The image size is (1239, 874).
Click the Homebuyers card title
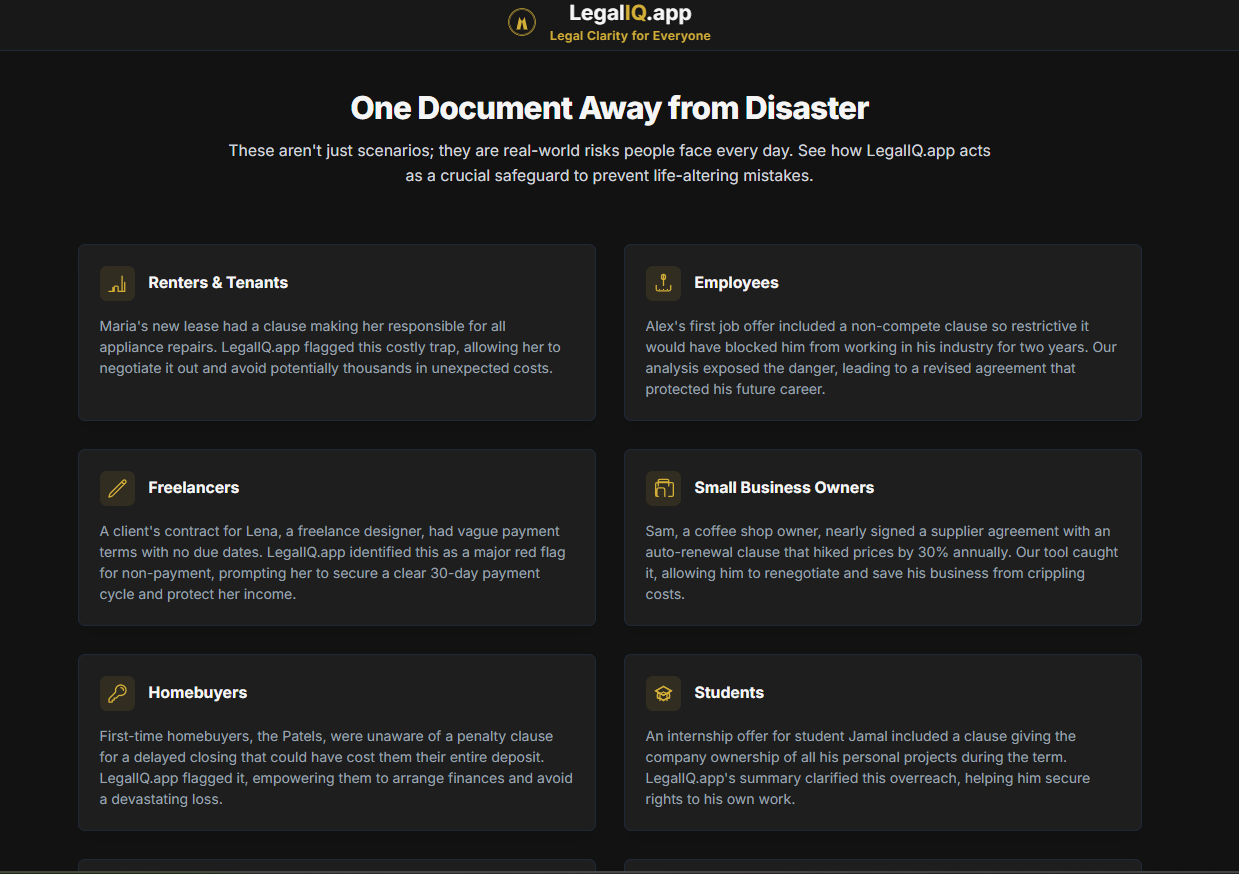tap(198, 693)
